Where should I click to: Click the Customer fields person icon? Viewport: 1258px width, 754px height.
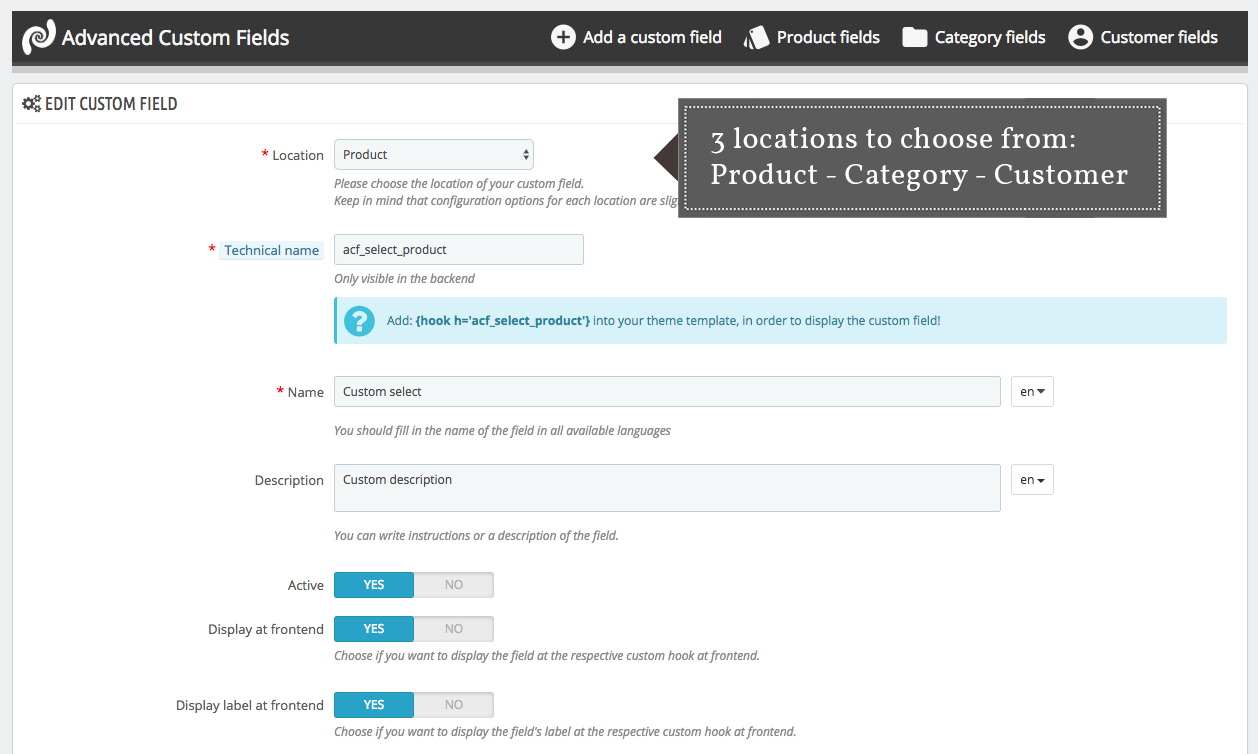[x=1080, y=36]
